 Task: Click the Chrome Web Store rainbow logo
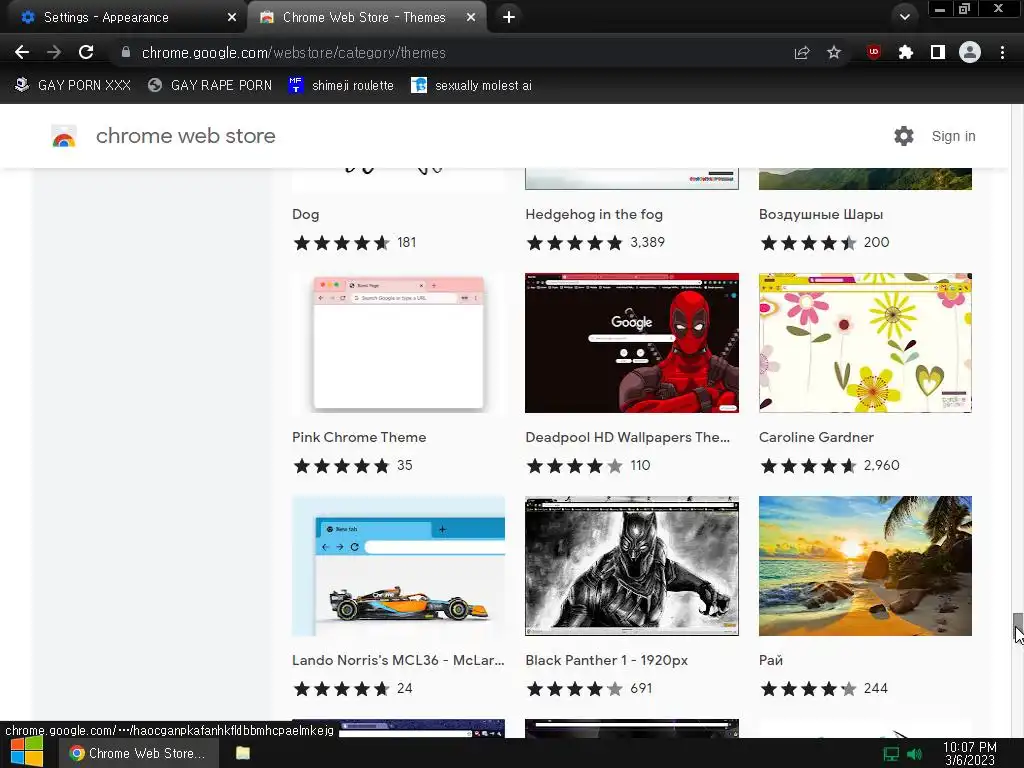click(64, 136)
